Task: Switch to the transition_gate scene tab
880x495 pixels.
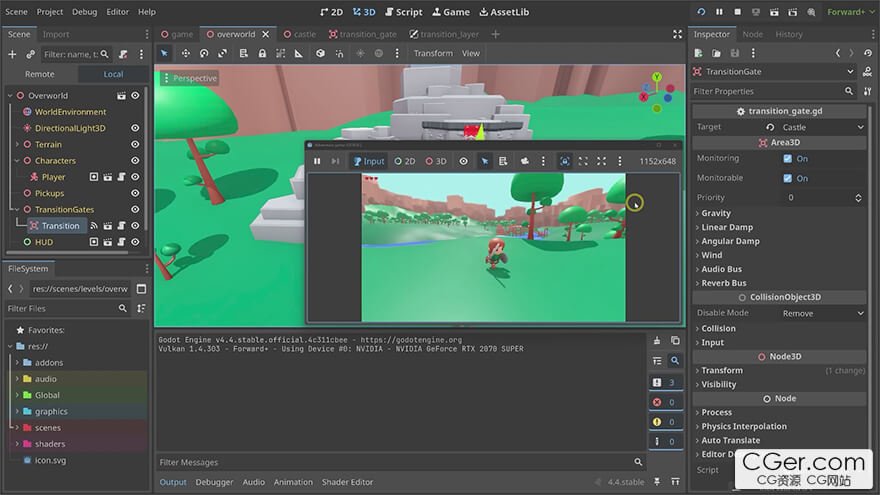Action: 363,34
